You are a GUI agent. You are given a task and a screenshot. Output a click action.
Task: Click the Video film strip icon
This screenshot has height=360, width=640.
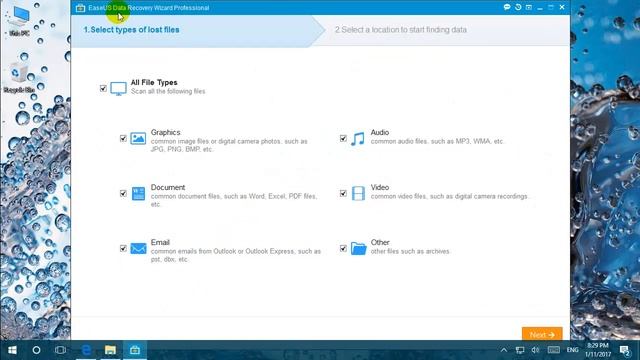358,193
